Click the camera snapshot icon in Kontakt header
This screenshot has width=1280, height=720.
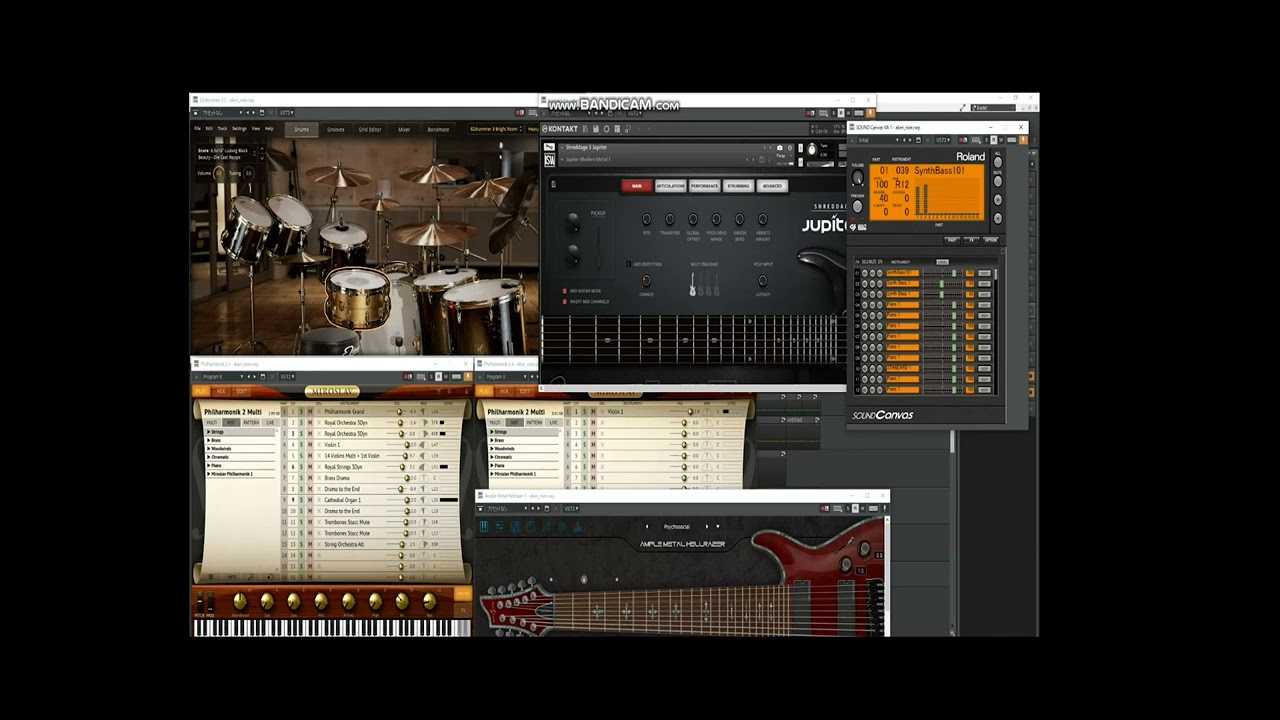[x=780, y=148]
